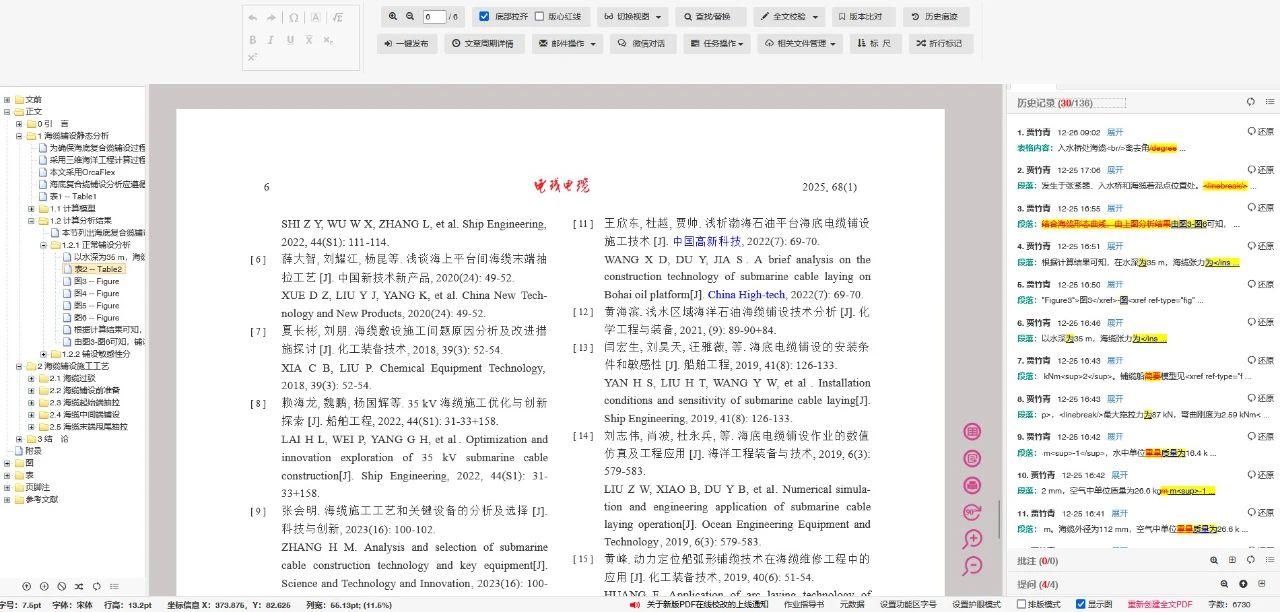Expand the 参考文献 tree node
The height and width of the screenshot is (612, 1280).
pos(7,499)
